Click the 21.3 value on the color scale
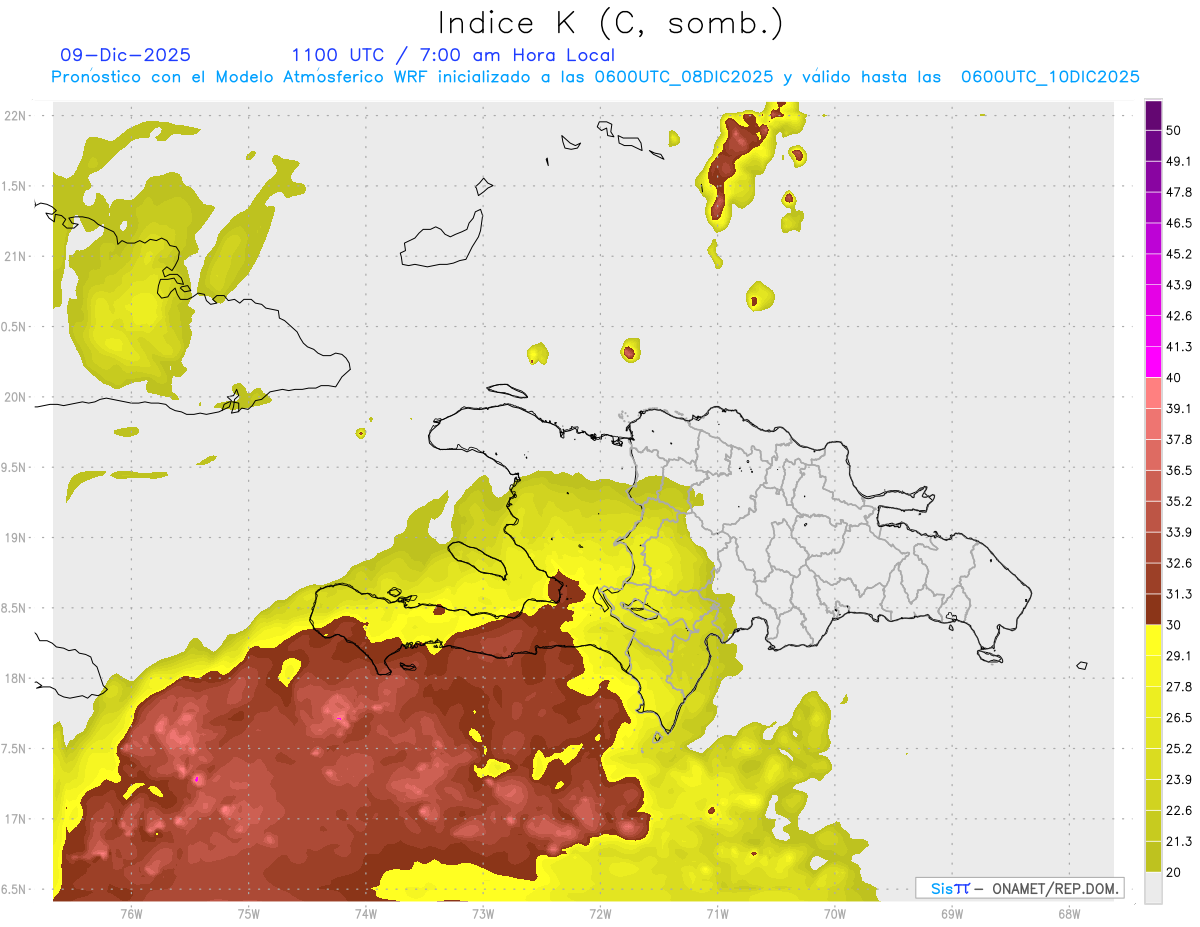The image size is (1200, 927). [x=1178, y=842]
